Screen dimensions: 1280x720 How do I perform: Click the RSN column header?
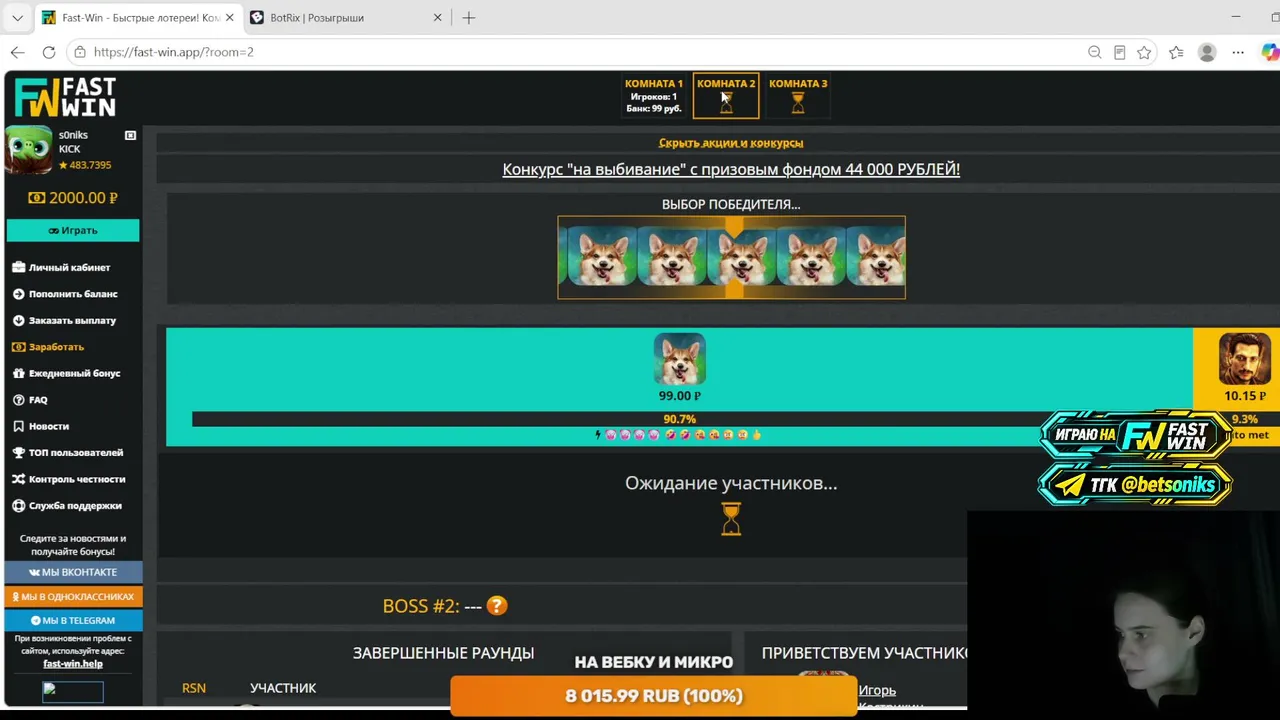(194, 688)
